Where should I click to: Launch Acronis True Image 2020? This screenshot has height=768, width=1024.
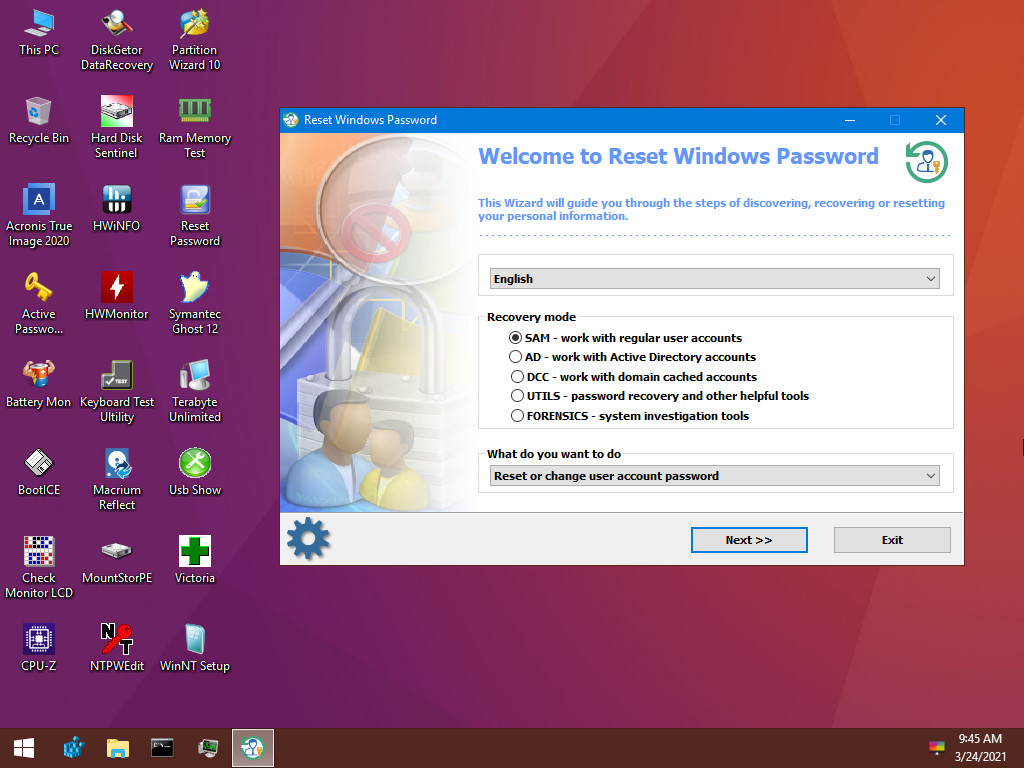39,215
